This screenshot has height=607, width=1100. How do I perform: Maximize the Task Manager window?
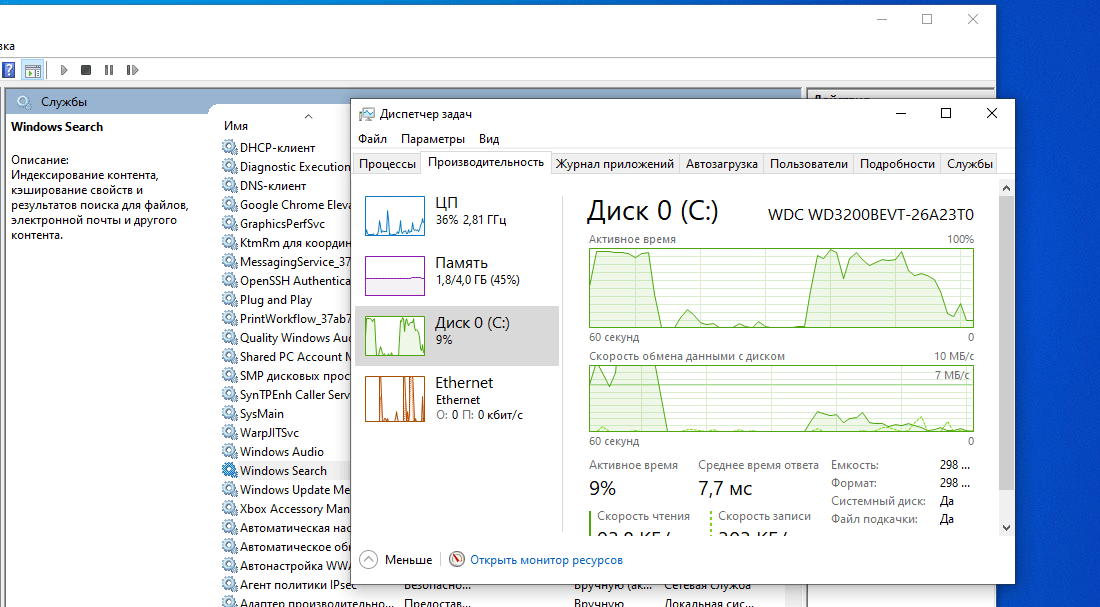(946, 113)
